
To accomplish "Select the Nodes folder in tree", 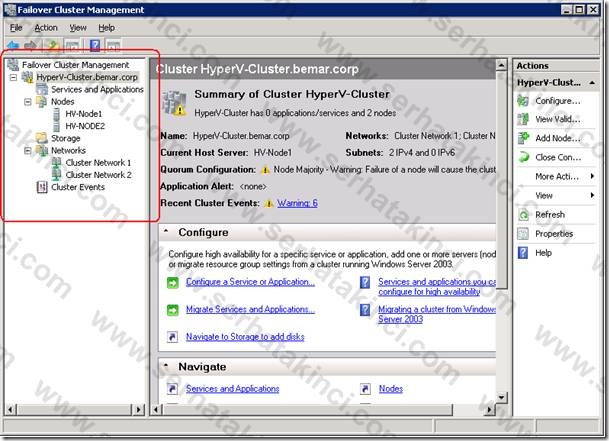I will 63,102.
